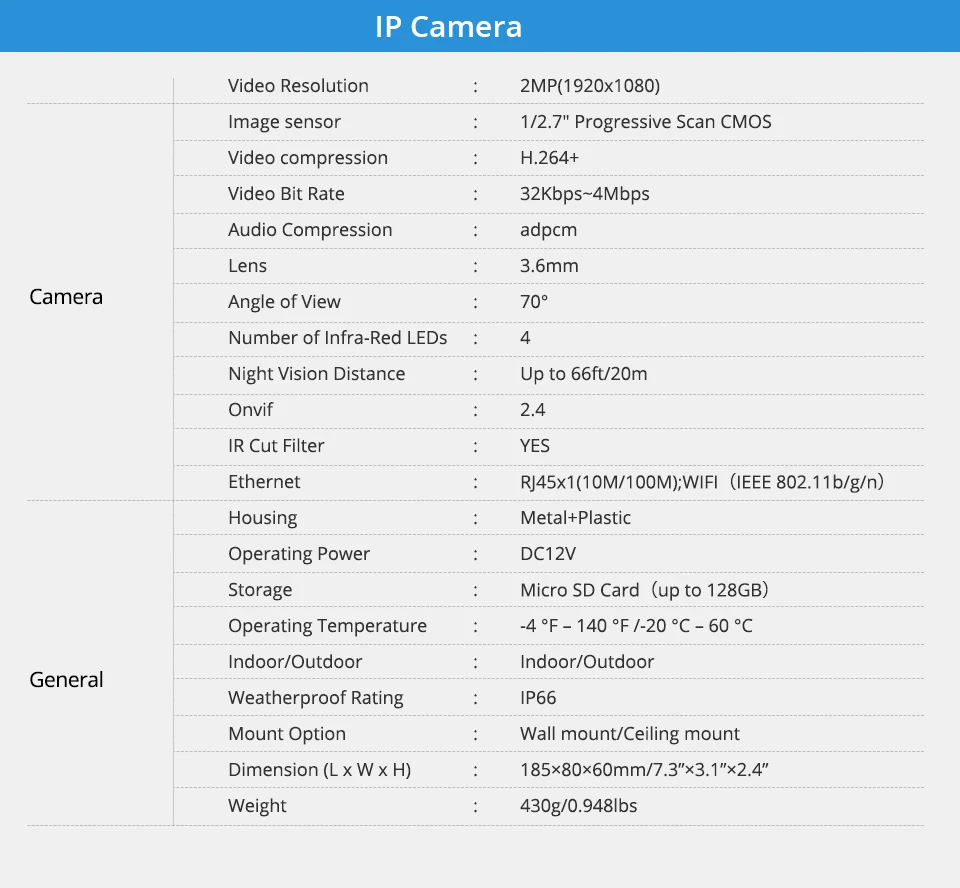This screenshot has height=888, width=960.
Task: Select the Camera section label
Action: [x=66, y=297]
